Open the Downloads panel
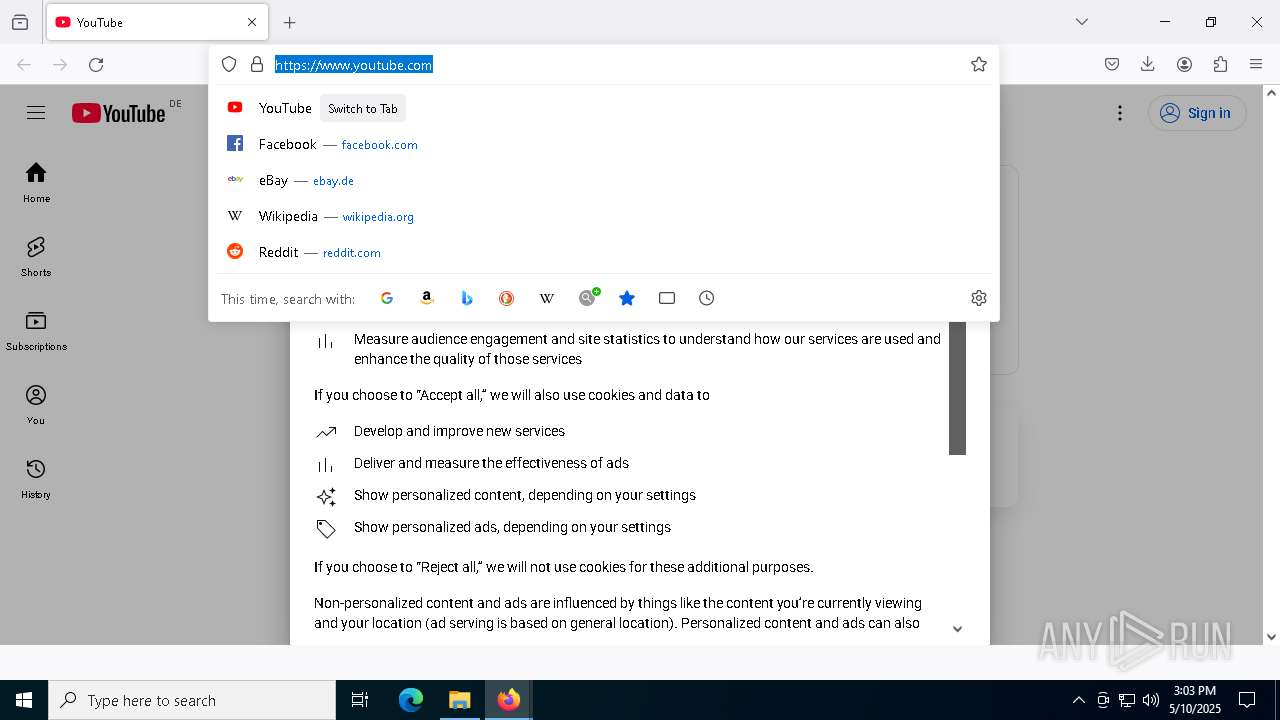The height and width of the screenshot is (720, 1280). point(1148,64)
